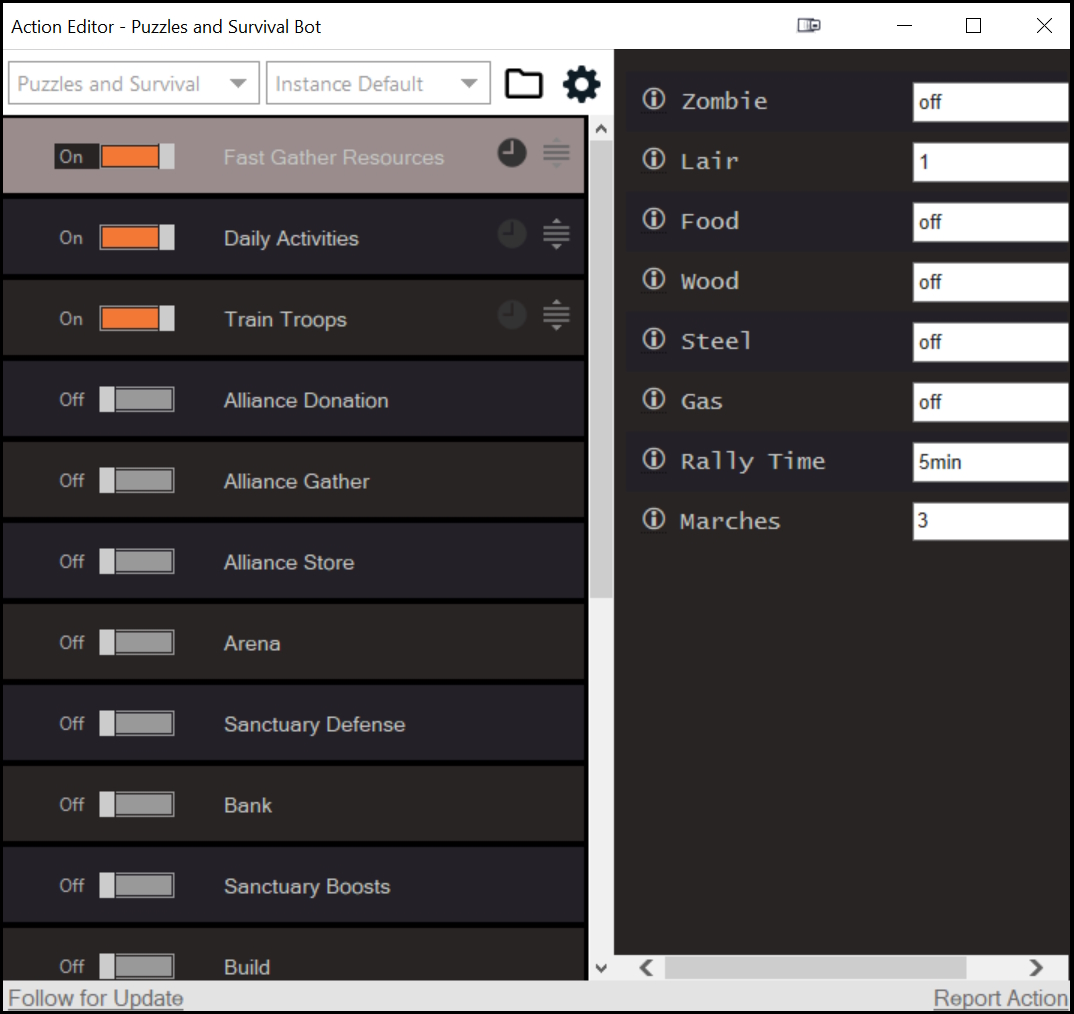Click the clock icon on Daily Activities
This screenshot has width=1074, height=1014.
(x=512, y=234)
